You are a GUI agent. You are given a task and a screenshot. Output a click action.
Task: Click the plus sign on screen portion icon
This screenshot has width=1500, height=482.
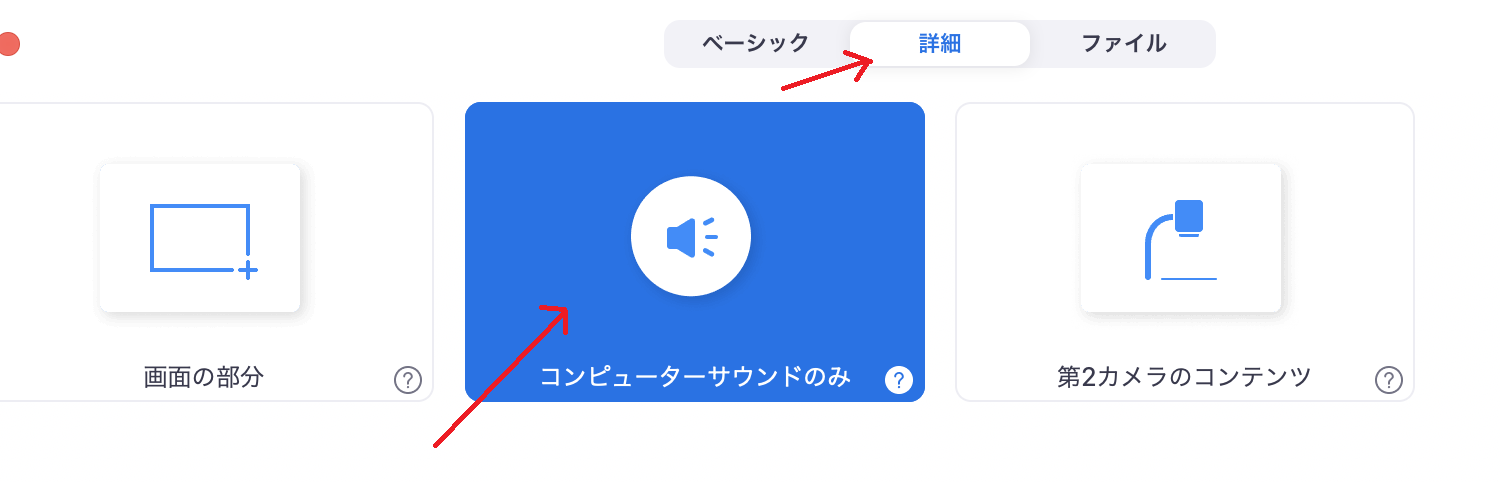click(248, 269)
